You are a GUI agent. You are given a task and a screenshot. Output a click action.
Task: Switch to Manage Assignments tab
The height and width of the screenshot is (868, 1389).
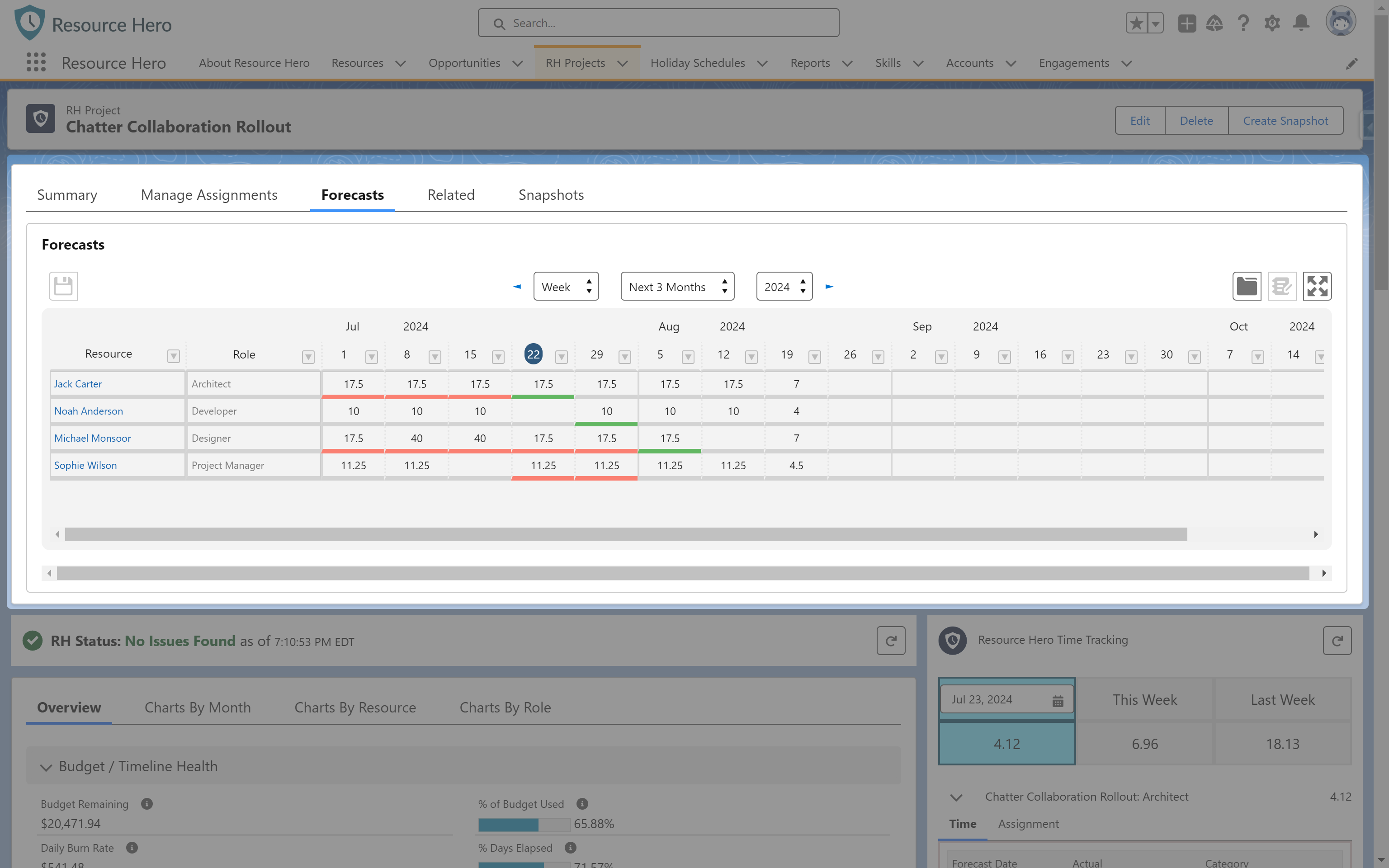click(209, 195)
